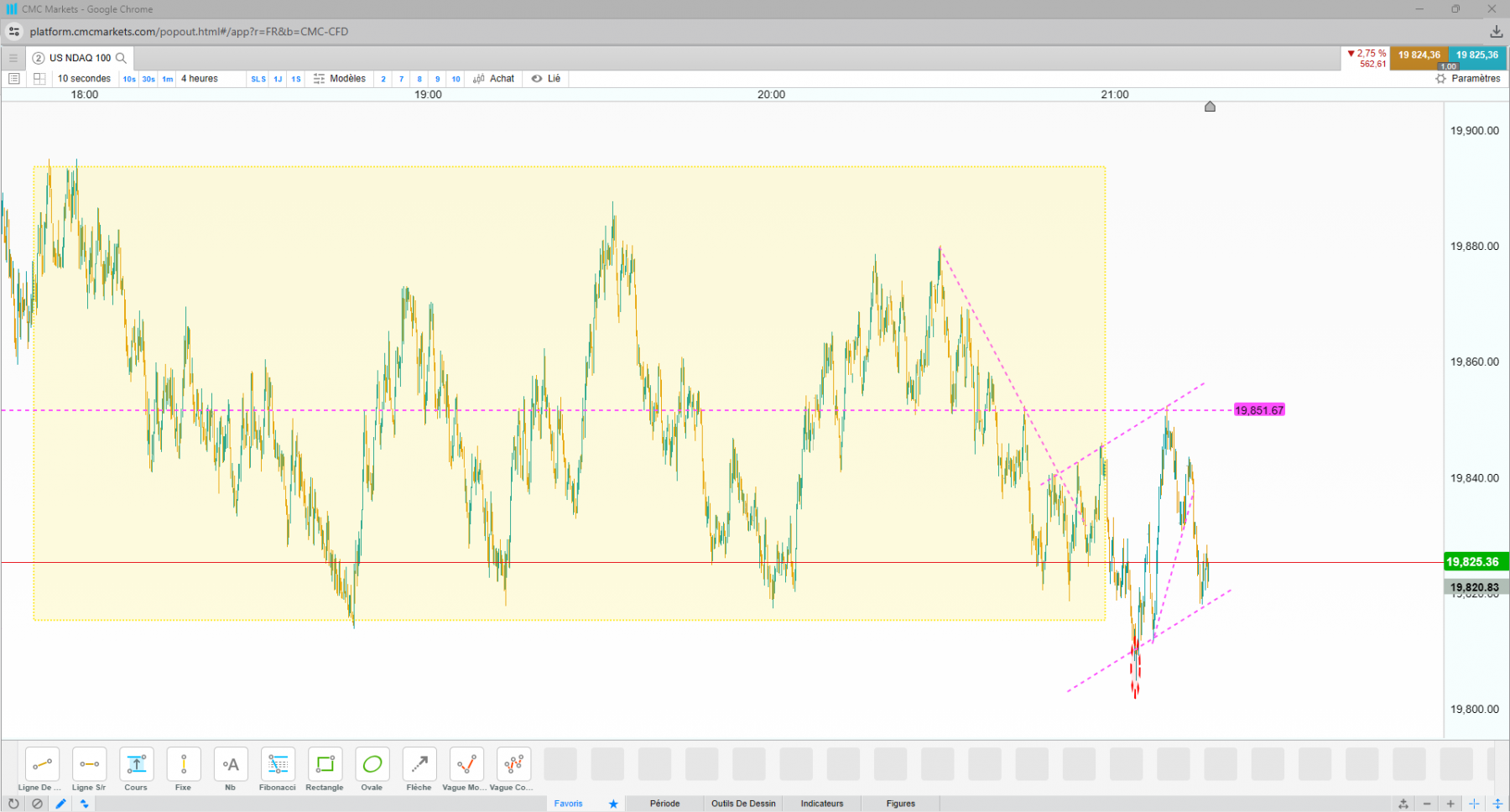
Task: Load chart template number 2
Action: pyautogui.click(x=383, y=79)
